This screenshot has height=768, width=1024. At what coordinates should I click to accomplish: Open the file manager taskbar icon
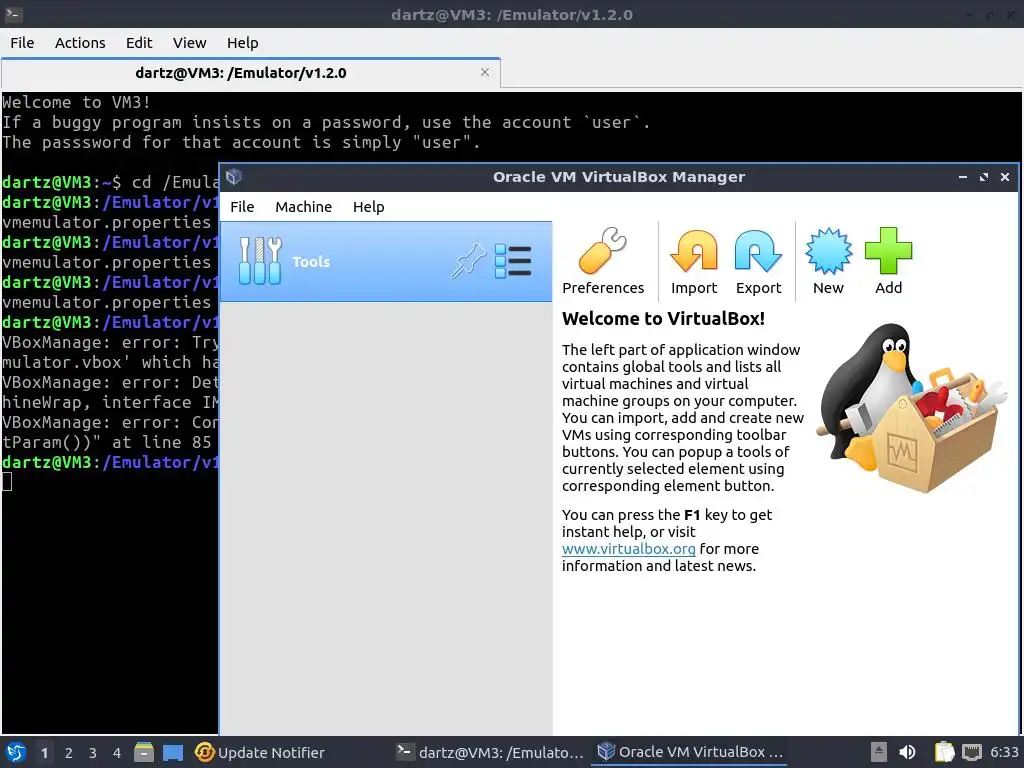144,752
